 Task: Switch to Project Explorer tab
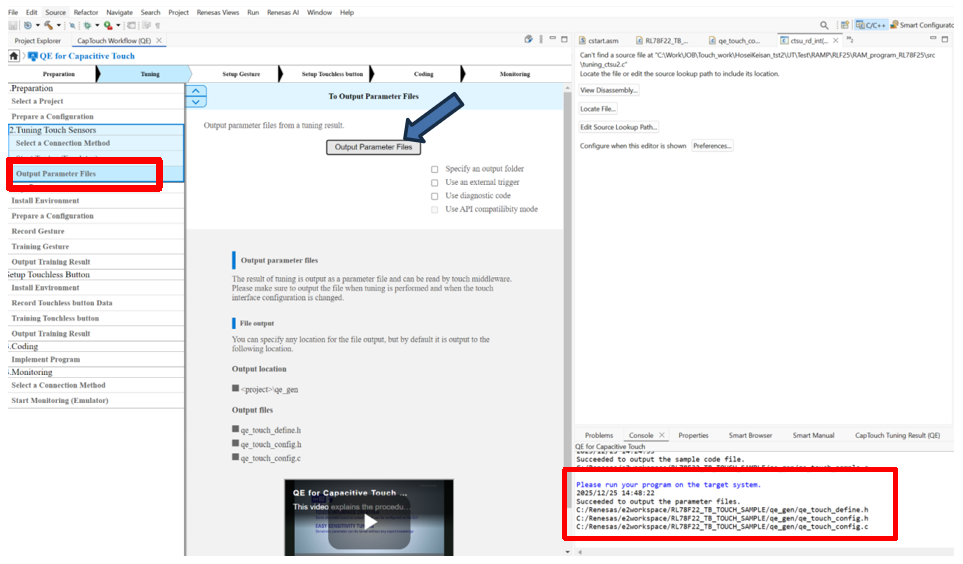point(37,41)
